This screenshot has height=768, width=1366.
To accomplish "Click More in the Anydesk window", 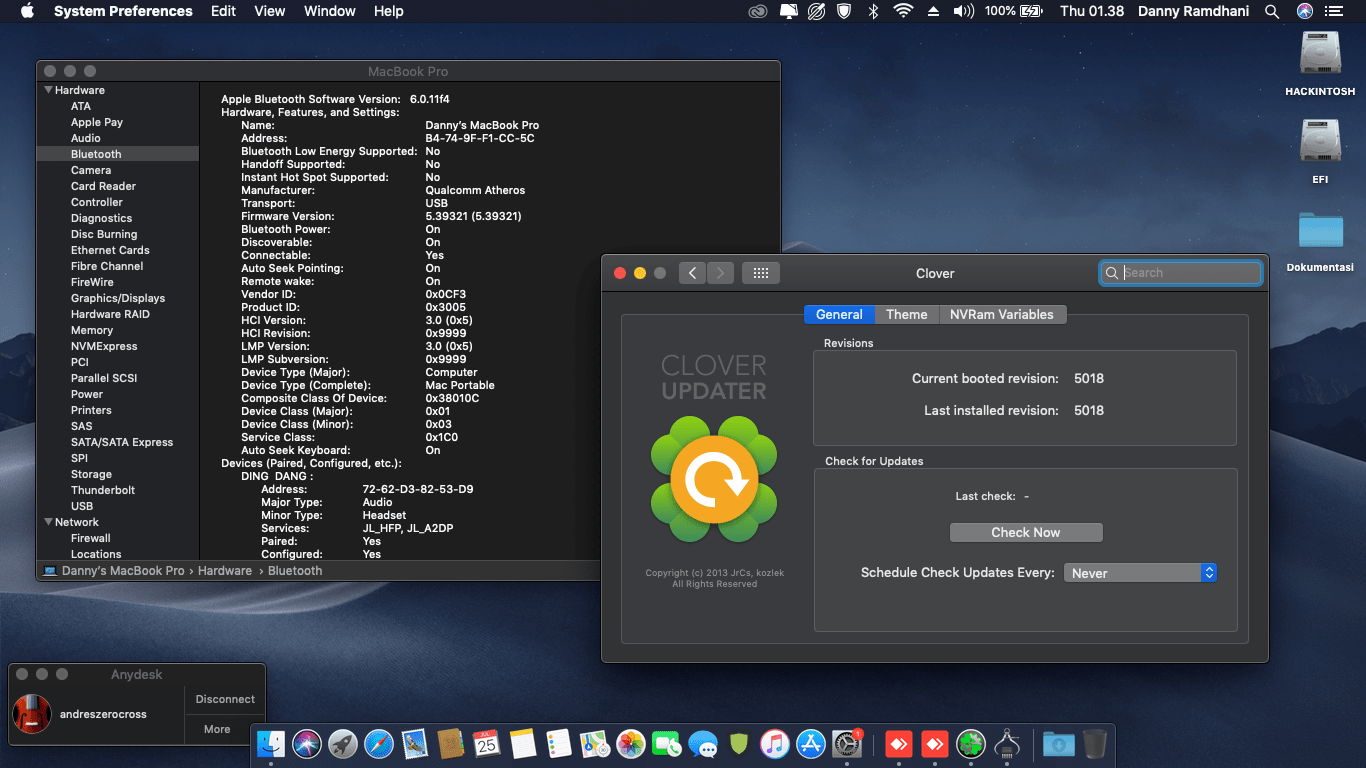I will click(x=217, y=729).
